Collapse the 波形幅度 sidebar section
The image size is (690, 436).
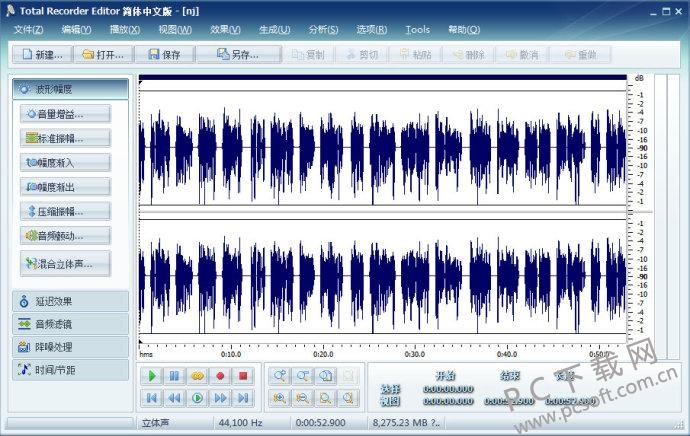70,89
